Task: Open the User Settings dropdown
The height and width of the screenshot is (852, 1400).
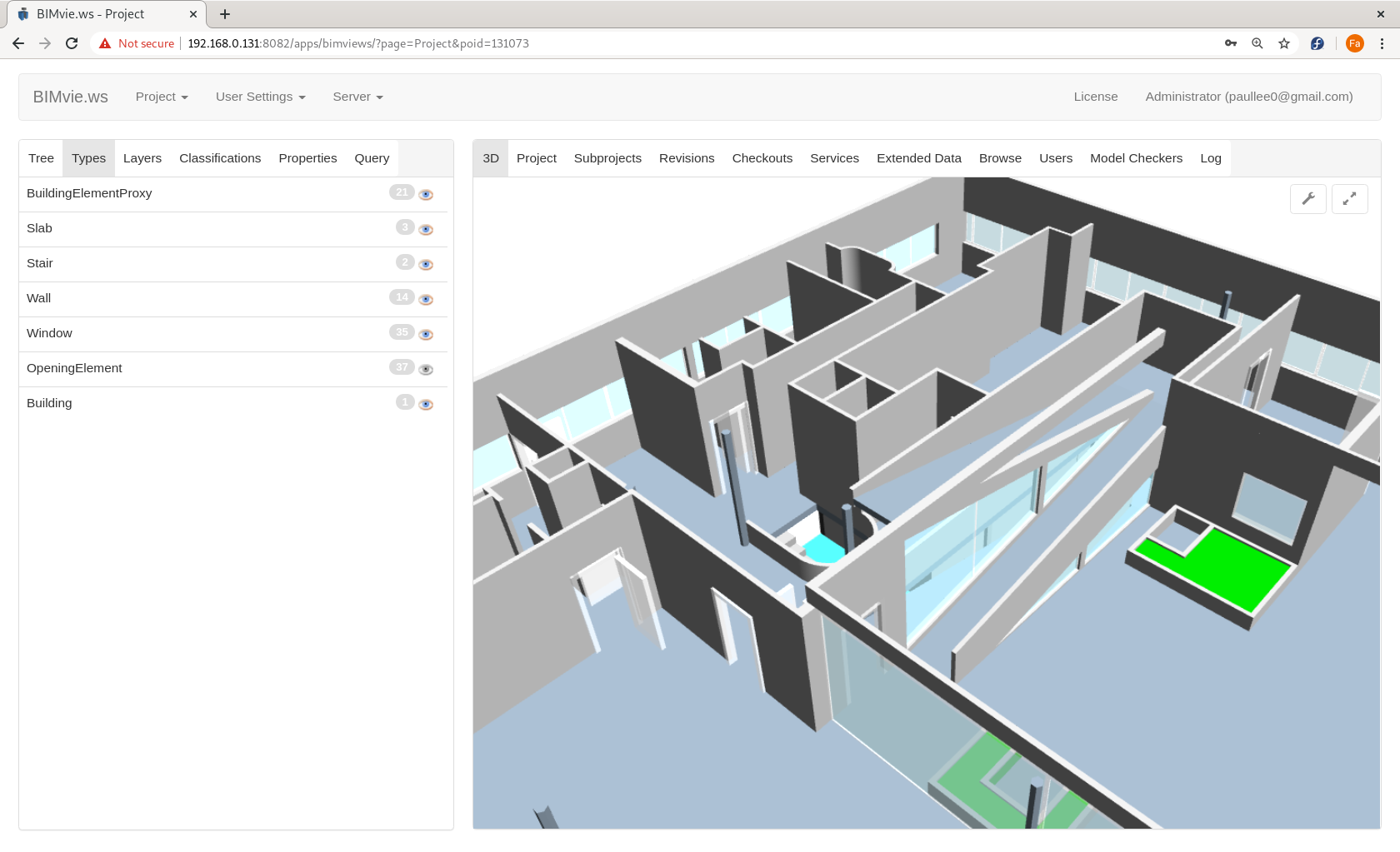Action: pyautogui.click(x=259, y=97)
